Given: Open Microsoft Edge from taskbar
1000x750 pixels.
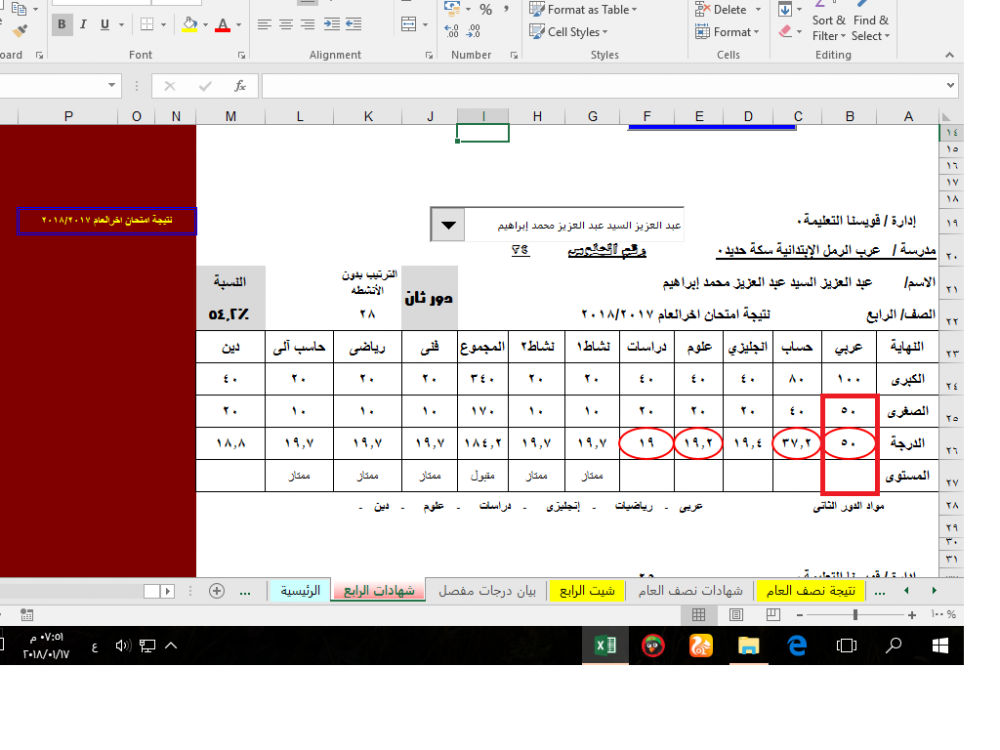Looking at the screenshot, I should tap(797, 646).
